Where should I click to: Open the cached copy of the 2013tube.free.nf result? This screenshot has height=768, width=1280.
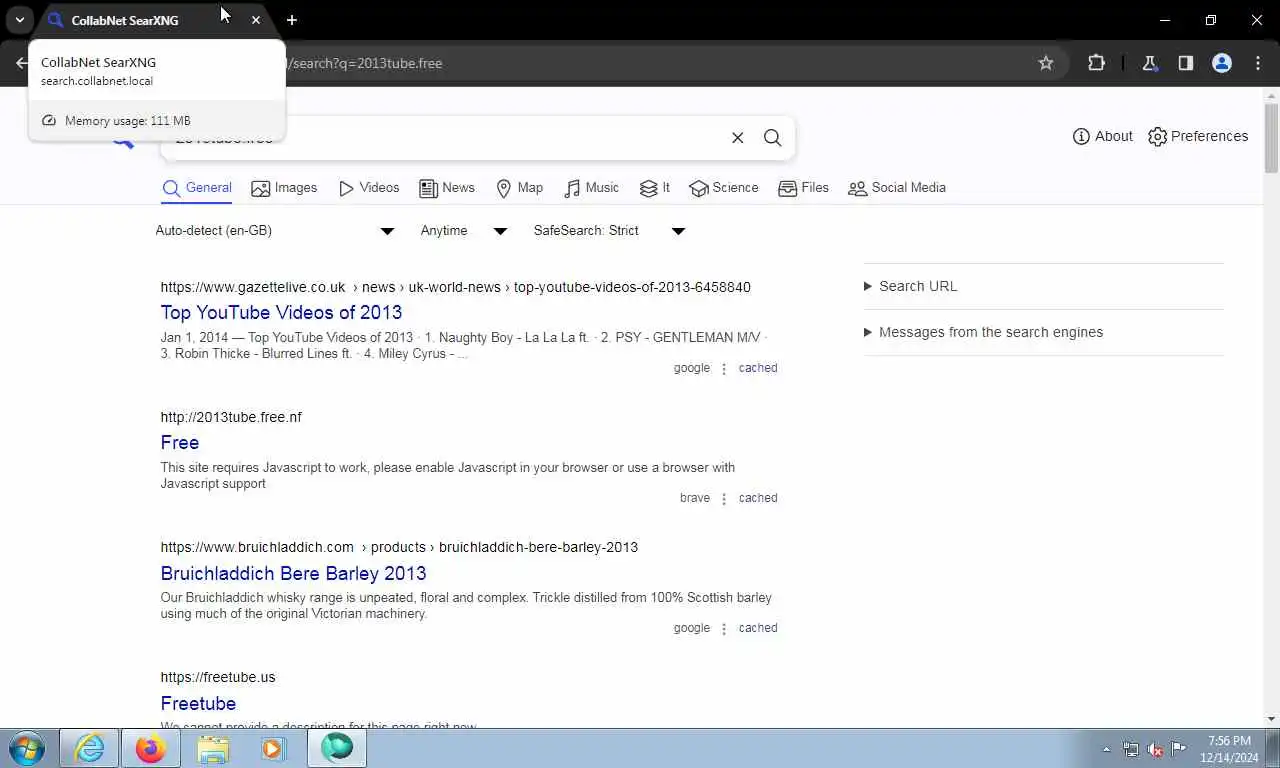pyautogui.click(x=758, y=498)
